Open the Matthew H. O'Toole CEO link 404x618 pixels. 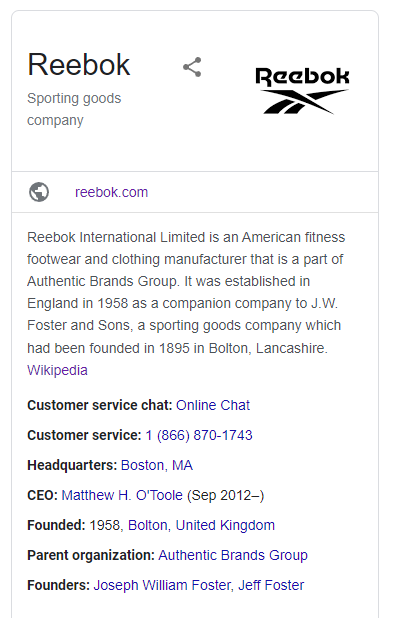(x=122, y=495)
